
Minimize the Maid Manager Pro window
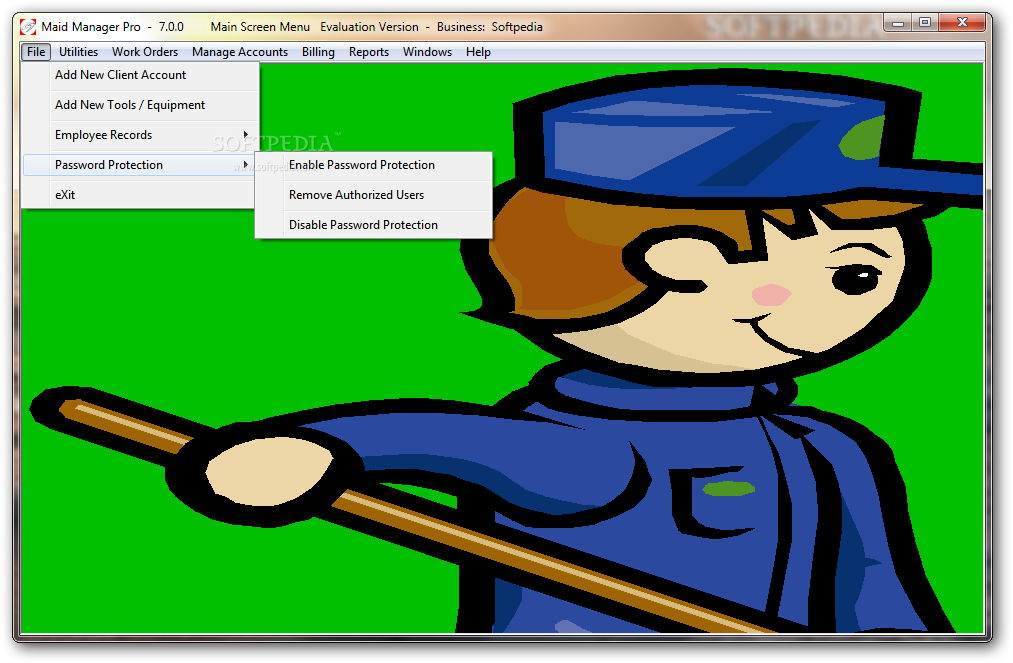[x=898, y=23]
